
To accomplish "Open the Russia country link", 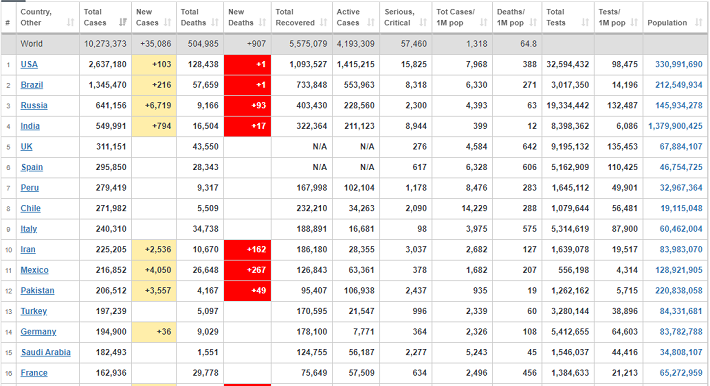I will click(34, 105).
